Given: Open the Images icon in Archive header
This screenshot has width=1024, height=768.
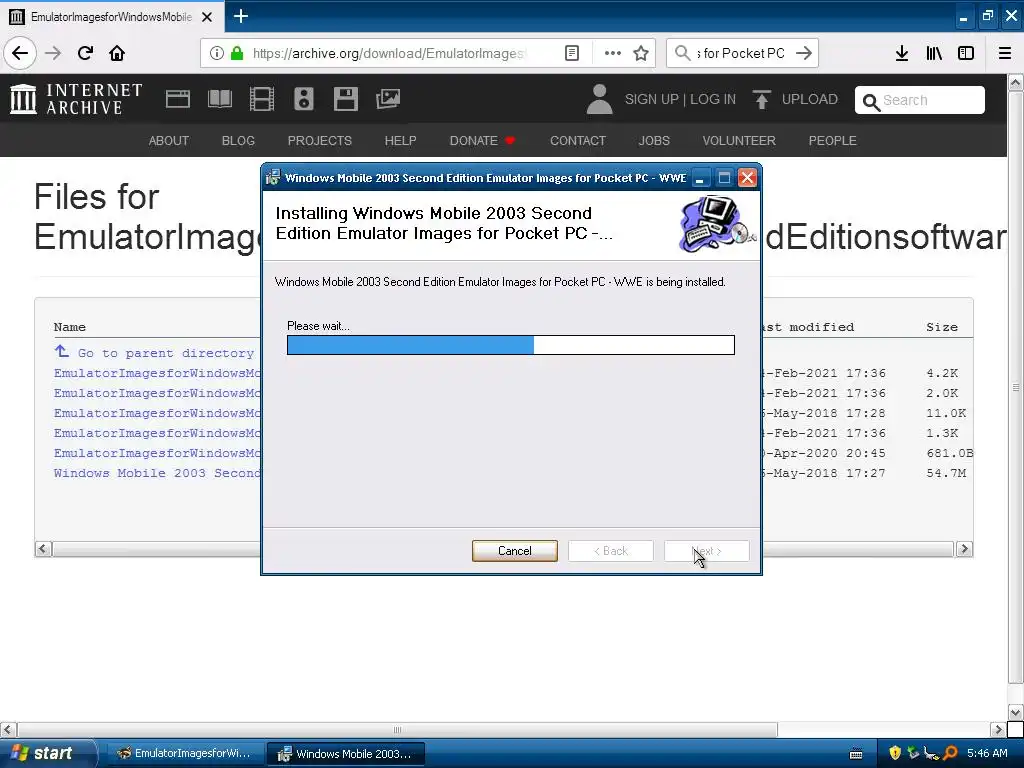Looking at the screenshot, I should (x=388, y=99).
